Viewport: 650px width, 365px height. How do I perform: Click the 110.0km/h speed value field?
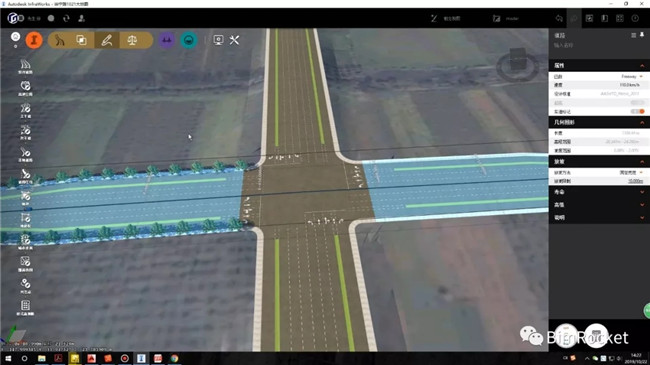tap(629, 85)
